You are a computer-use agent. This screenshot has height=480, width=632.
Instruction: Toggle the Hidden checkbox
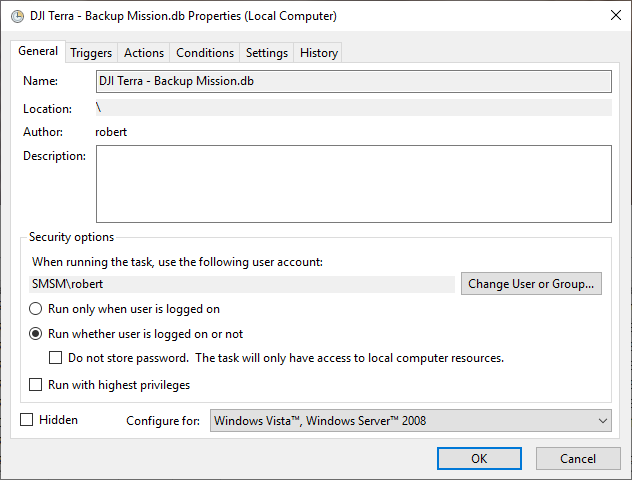tap(27, 420)
